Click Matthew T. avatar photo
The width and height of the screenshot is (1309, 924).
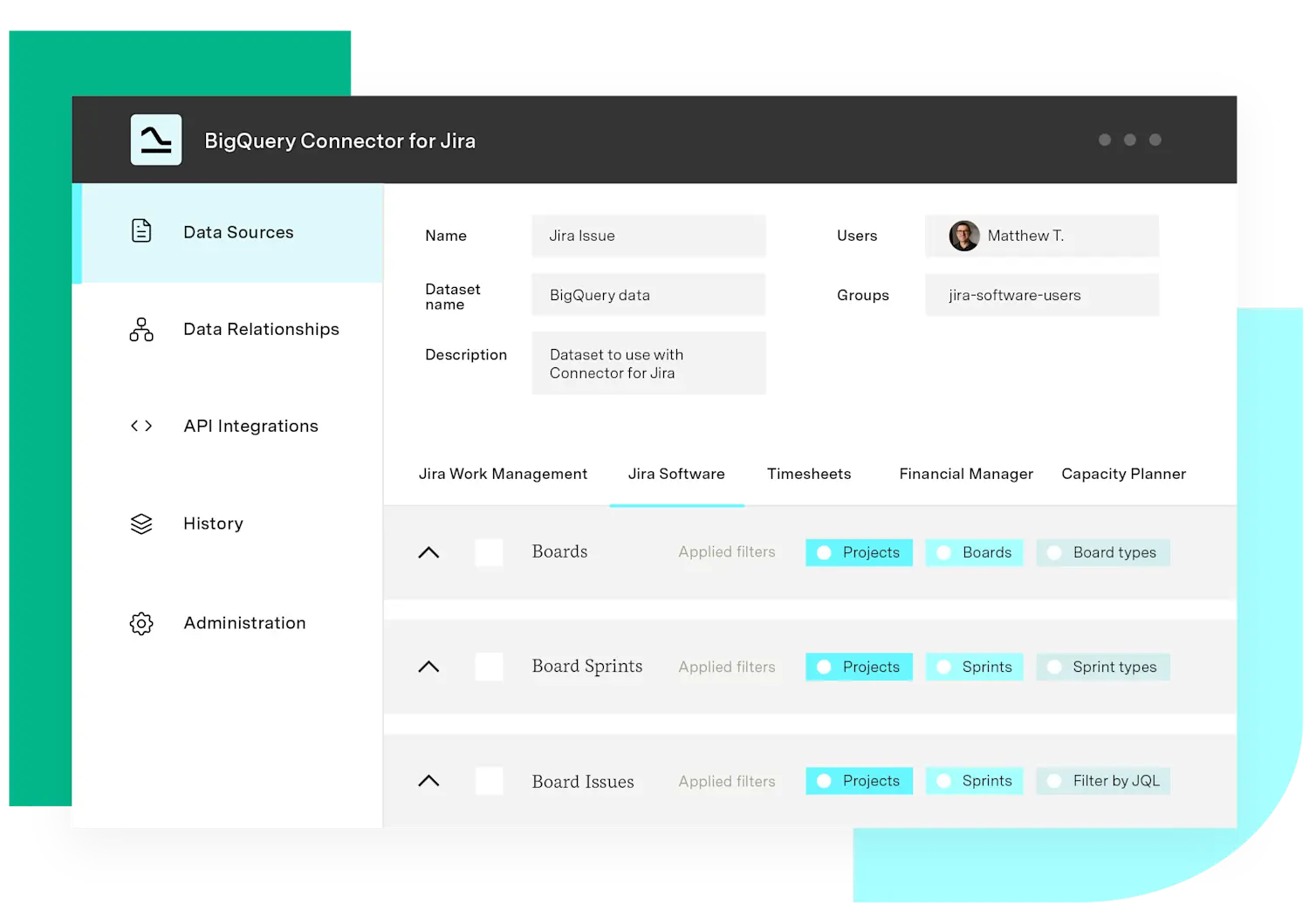[x=964, y=236]
